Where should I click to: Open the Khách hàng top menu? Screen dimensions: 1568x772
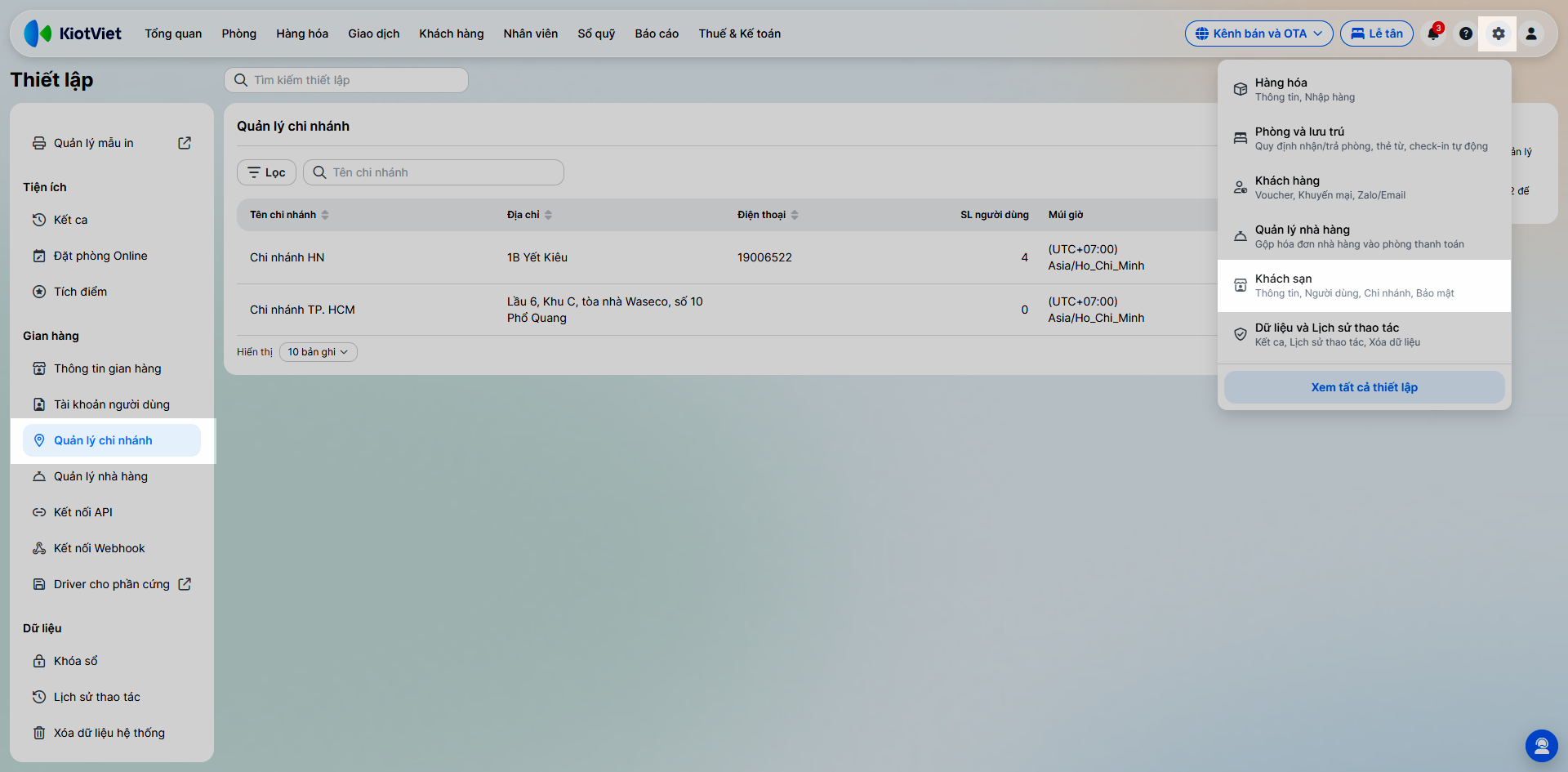coord(452,33)
